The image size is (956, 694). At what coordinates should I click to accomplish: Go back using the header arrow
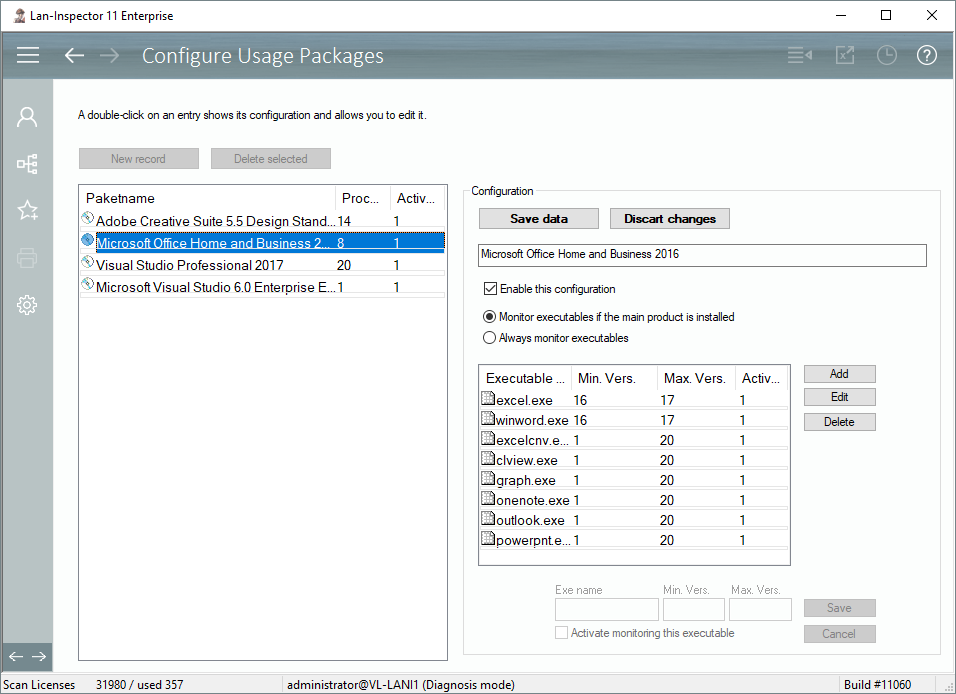point(74,55)
